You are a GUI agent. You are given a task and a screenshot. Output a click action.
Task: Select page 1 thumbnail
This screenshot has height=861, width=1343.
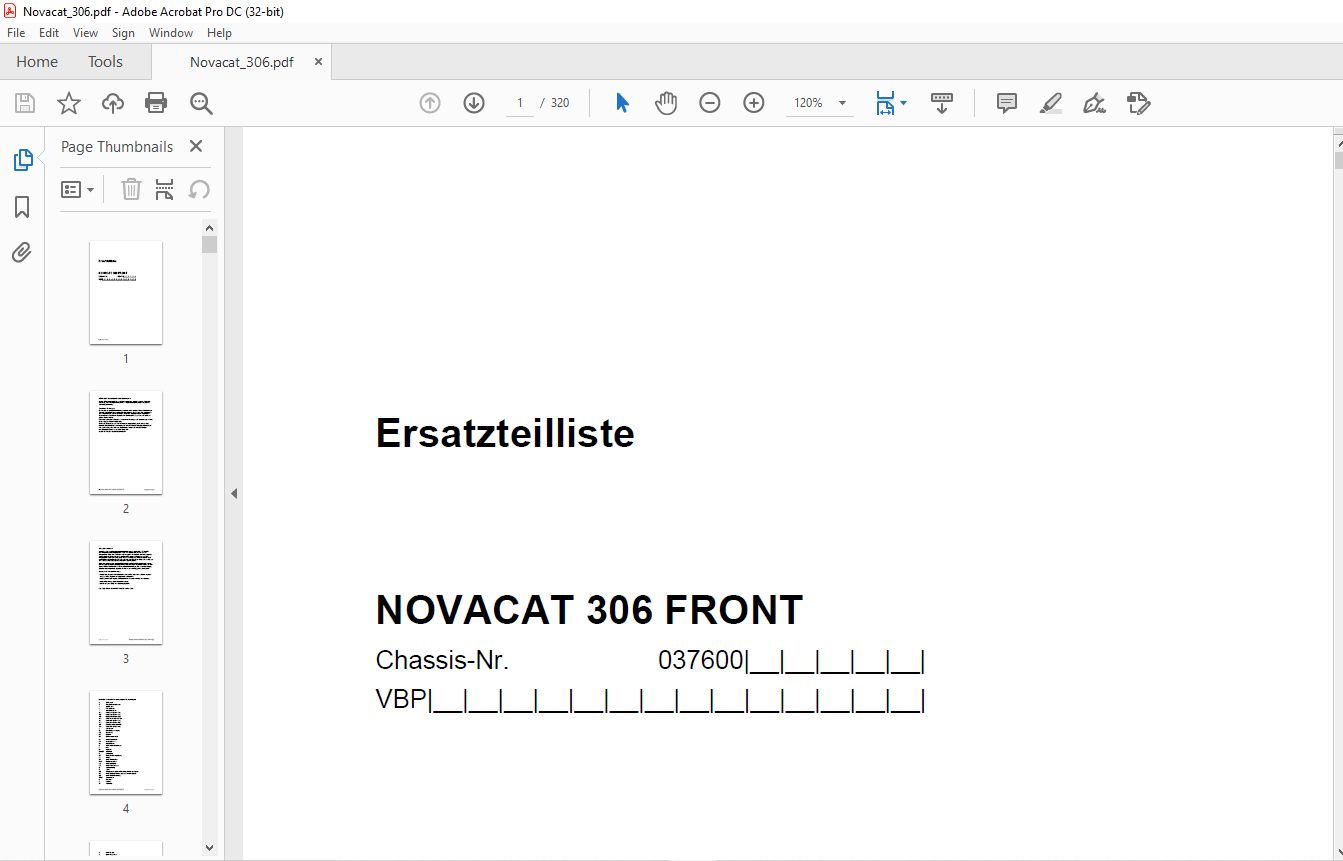pos(126,292)
